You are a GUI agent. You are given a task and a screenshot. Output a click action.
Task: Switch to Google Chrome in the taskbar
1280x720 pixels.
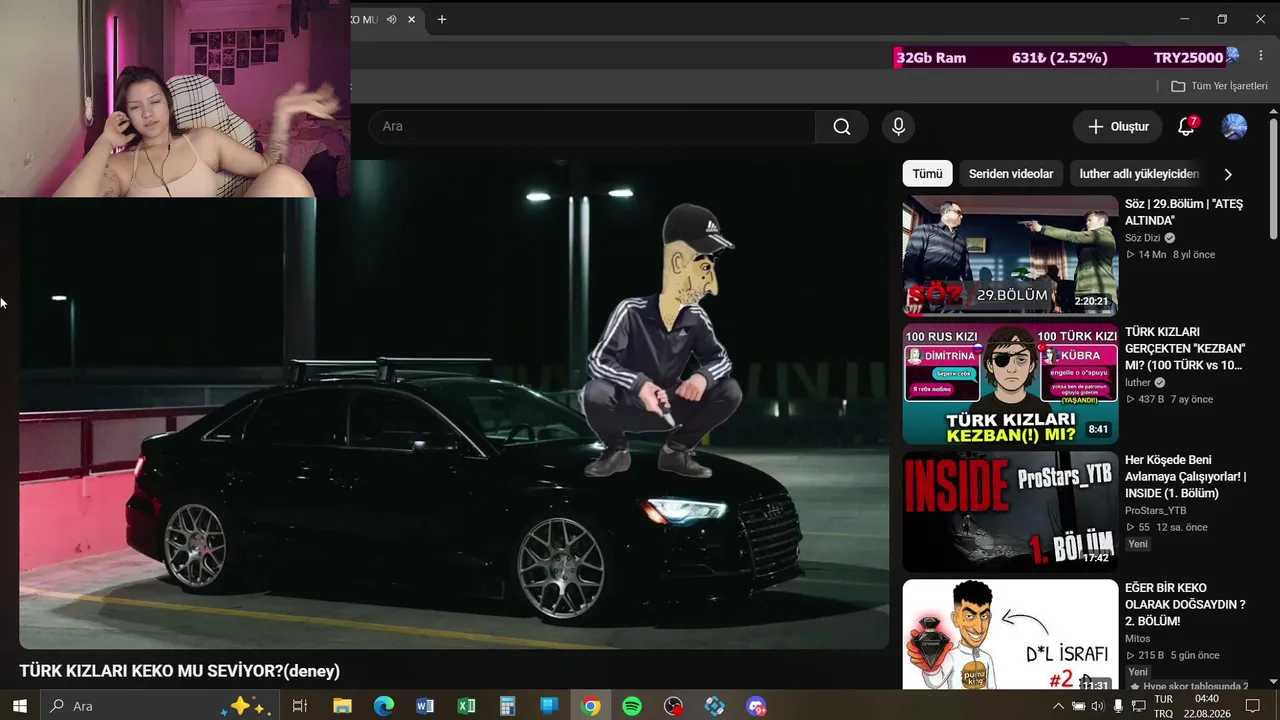591,705
